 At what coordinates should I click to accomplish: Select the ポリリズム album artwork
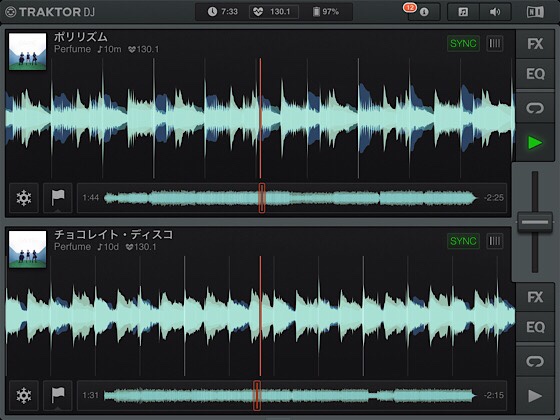click(28, 52)
